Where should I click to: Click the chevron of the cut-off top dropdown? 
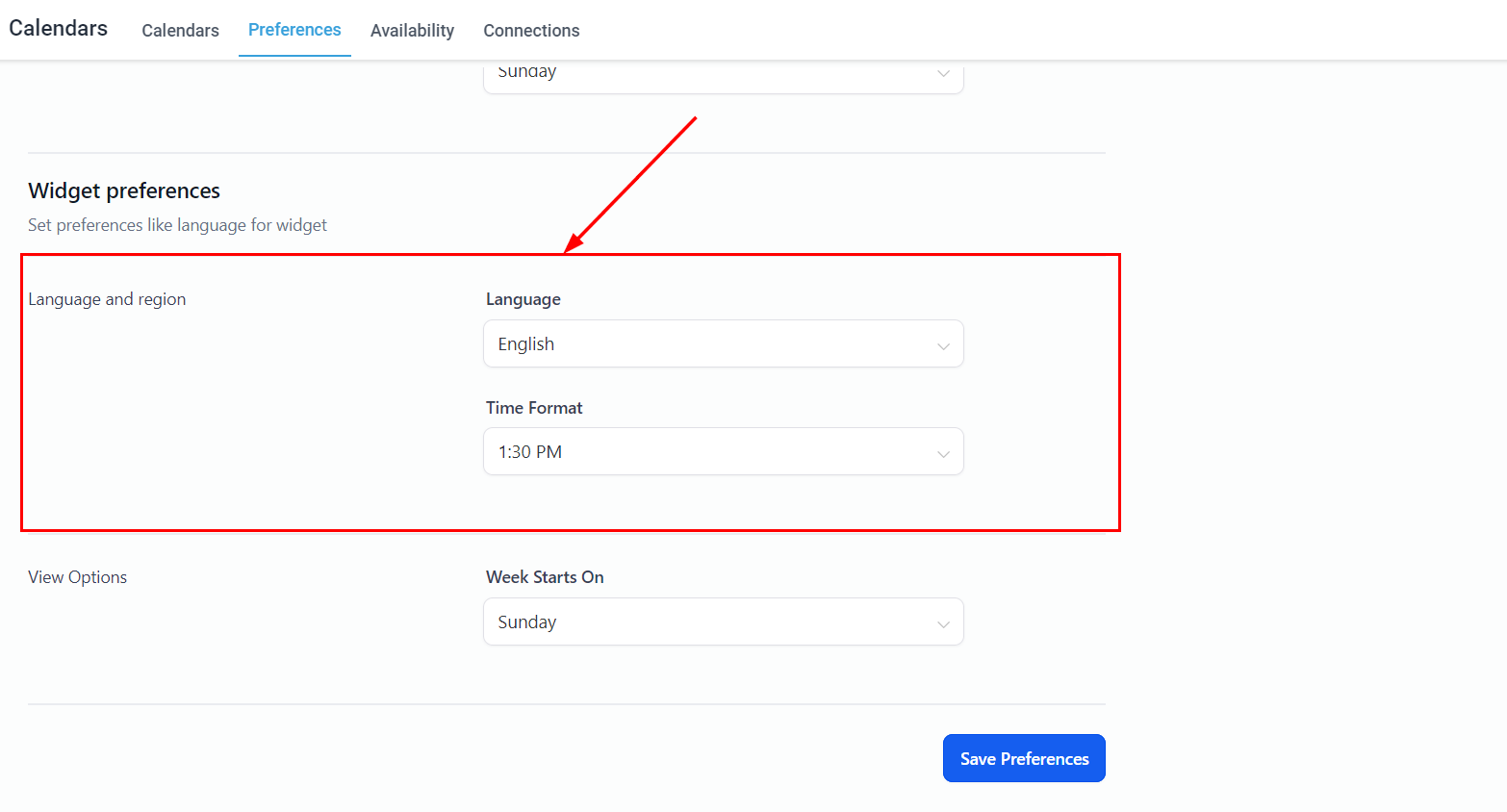pyautogui.click(x=943, y=74)
